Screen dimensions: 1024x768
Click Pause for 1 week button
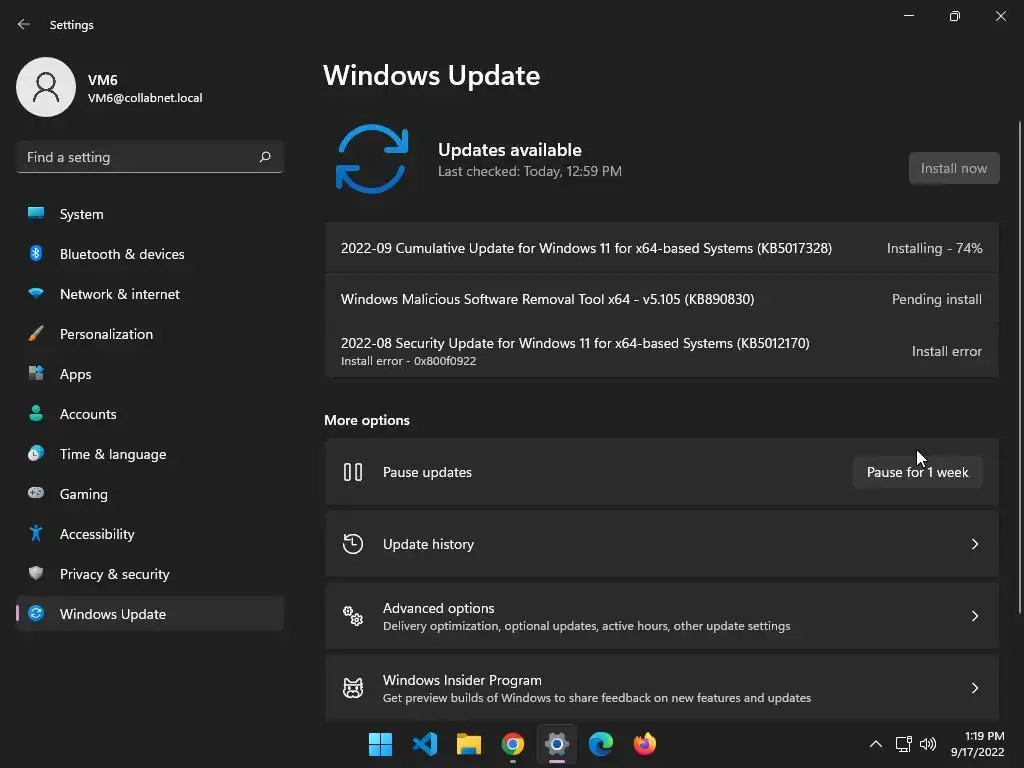coord(917,472)
